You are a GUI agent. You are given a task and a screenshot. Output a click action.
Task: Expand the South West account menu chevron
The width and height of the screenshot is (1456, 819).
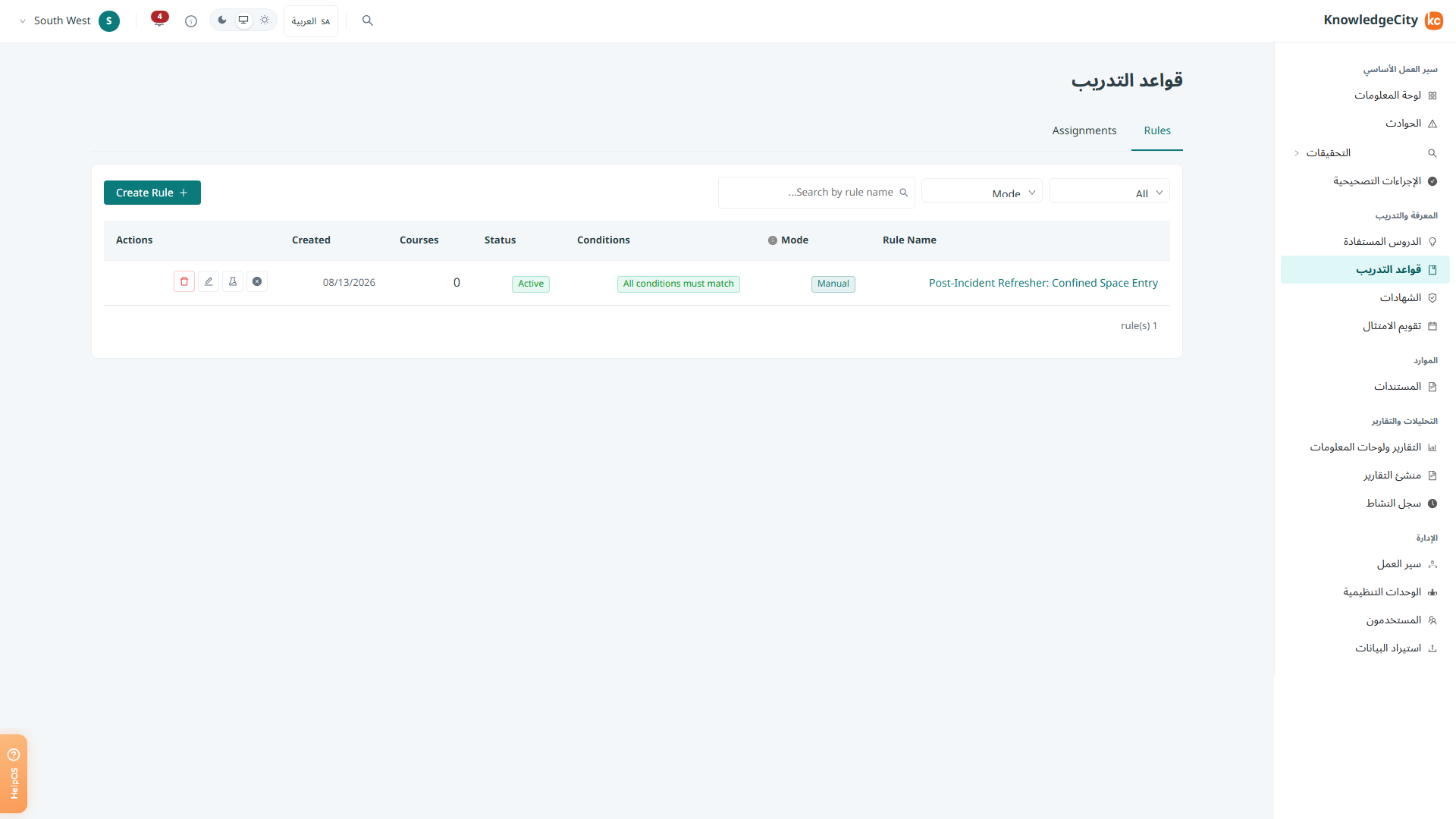pyautogui.click(x=23, y=21)
